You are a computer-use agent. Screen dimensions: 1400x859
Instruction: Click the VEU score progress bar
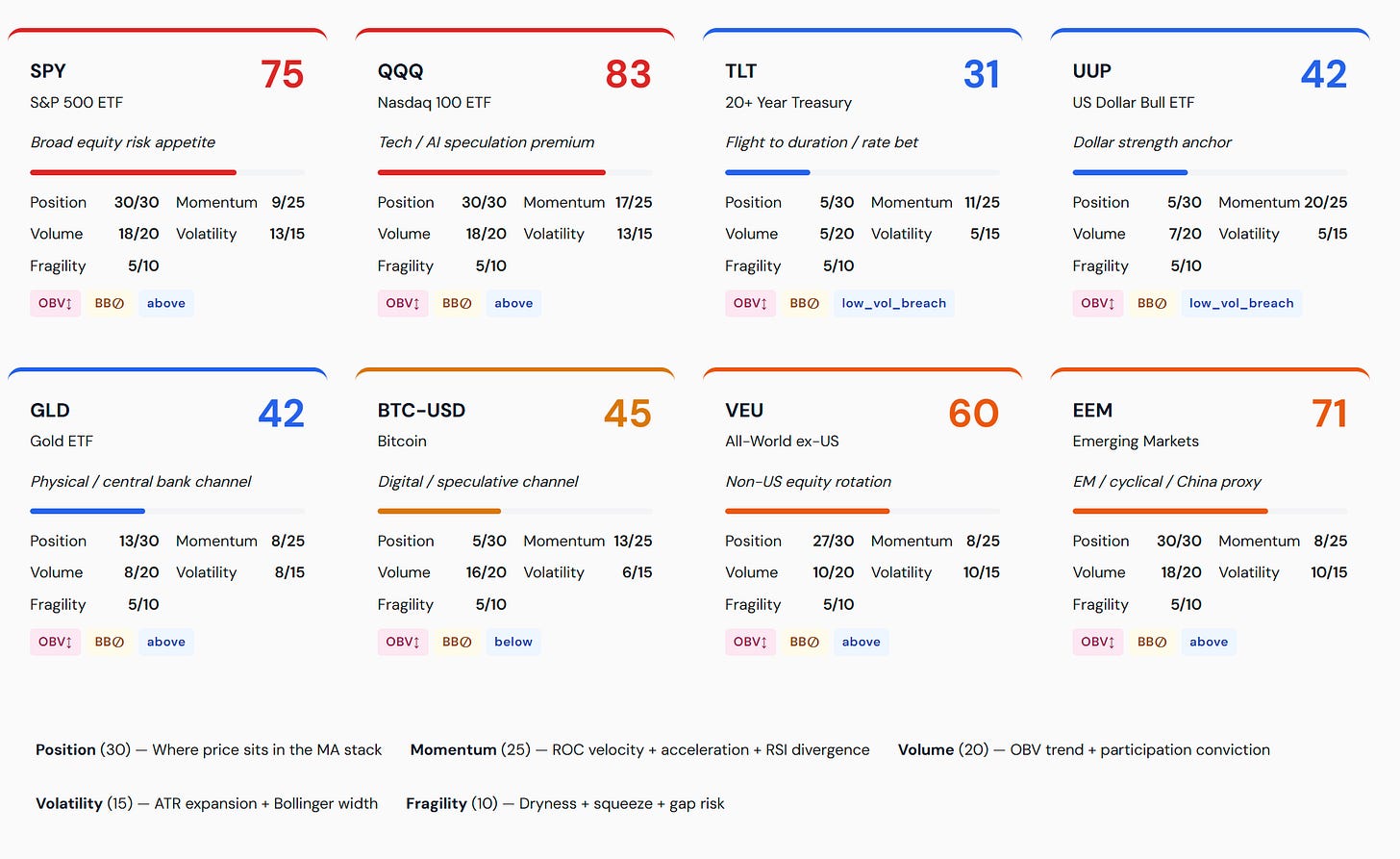pyautogui.click(x=862, y=511)
